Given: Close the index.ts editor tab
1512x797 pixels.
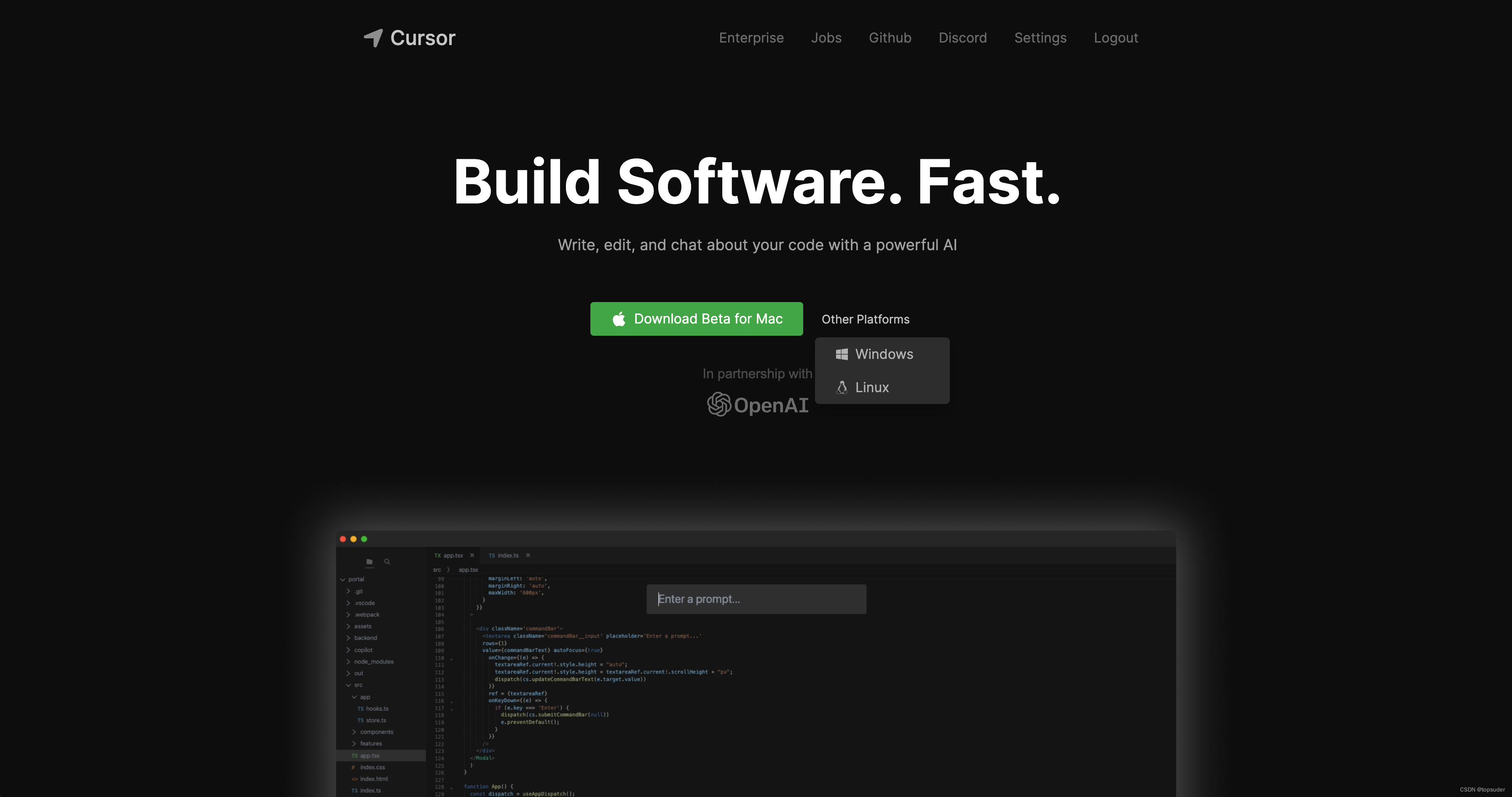Looking at the screenshot, I should [528, 555].
